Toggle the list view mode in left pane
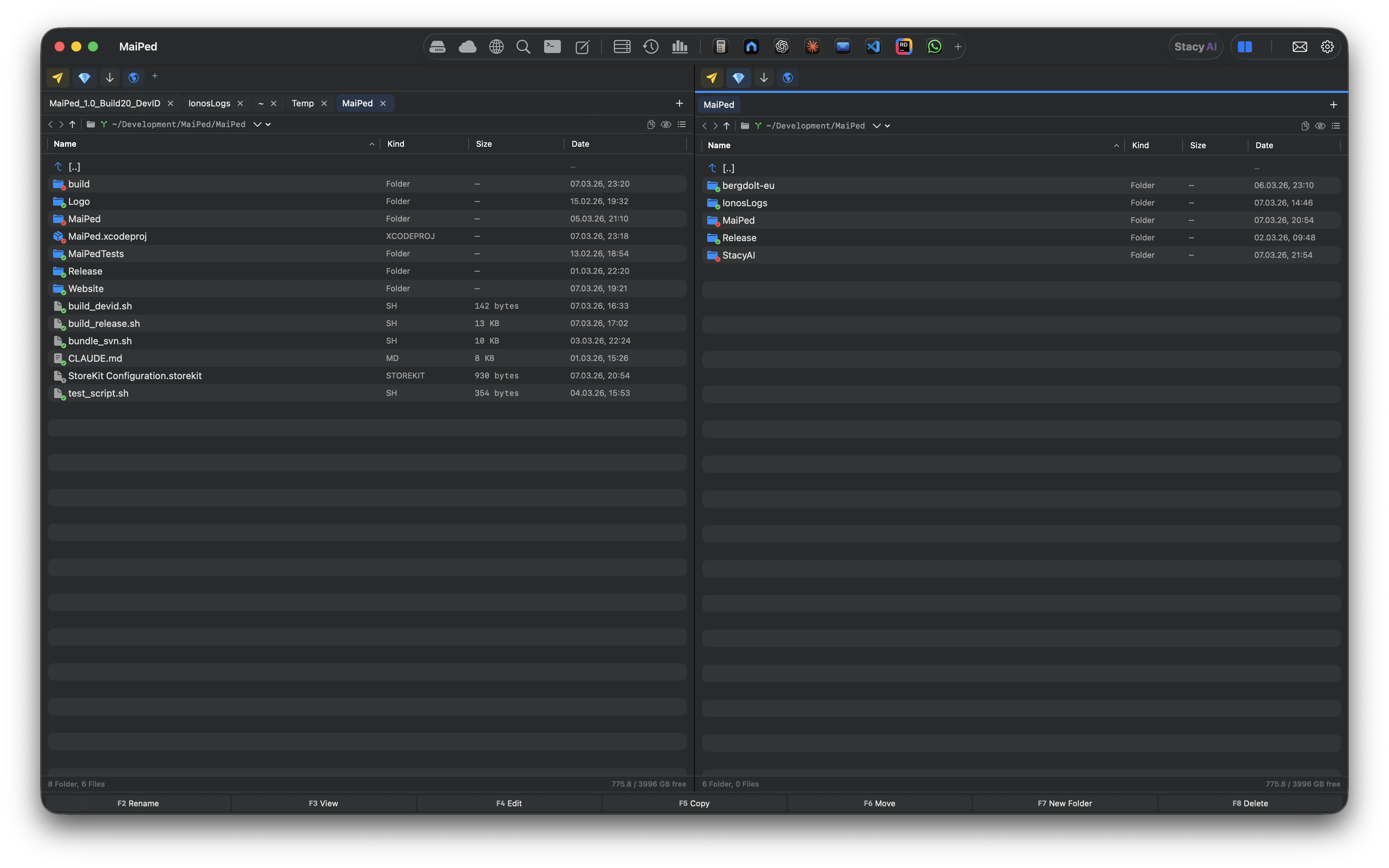The height and width of the screenshot is (868, 1389). (x=682, y=124)
